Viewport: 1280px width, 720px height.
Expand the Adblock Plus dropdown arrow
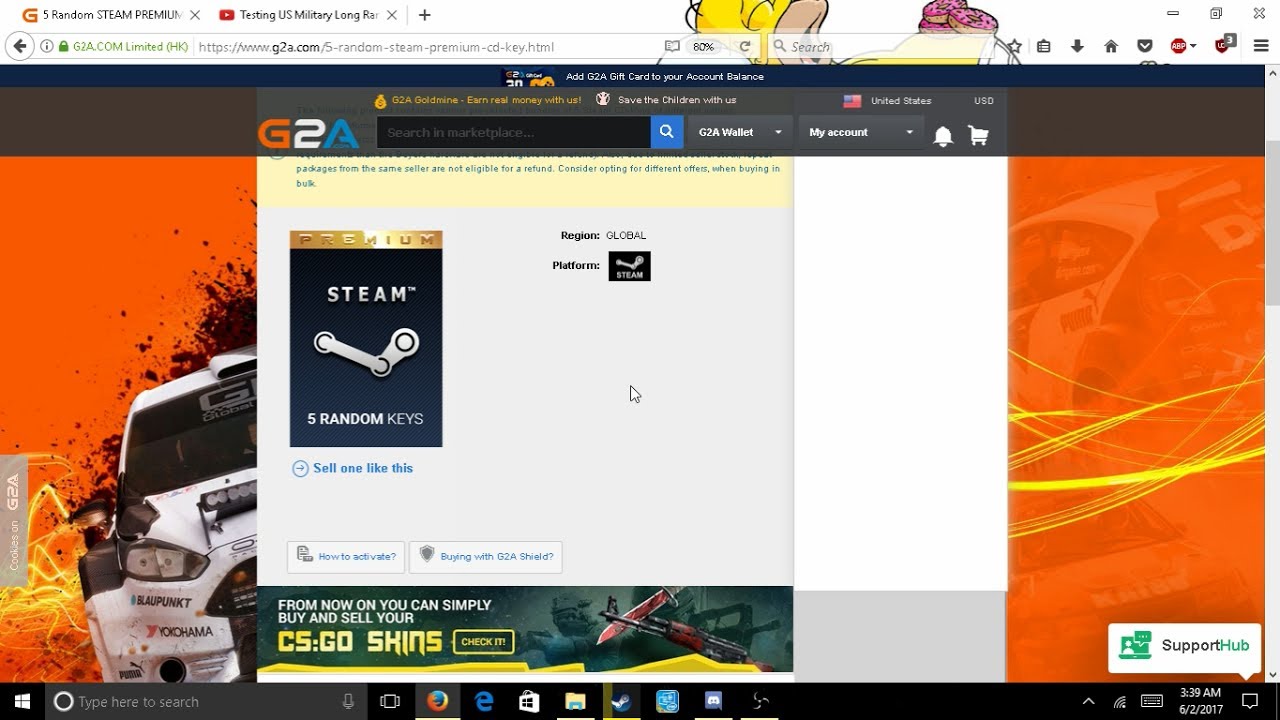click(x=1193, y=46)
